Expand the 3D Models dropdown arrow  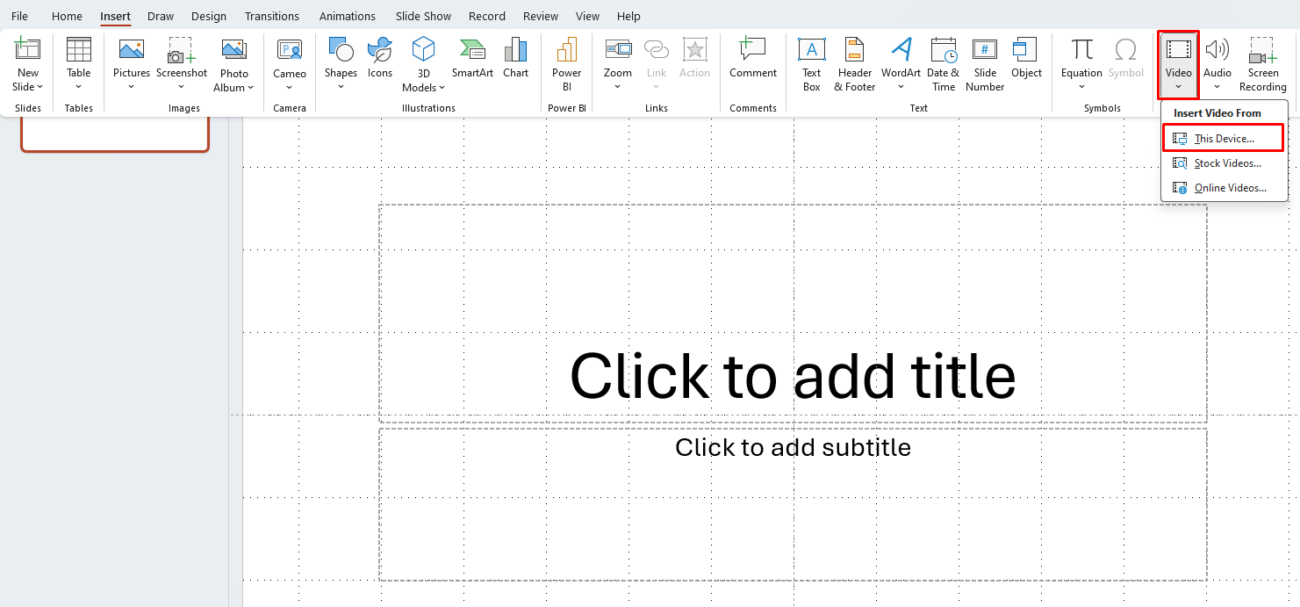coord(442,88)
